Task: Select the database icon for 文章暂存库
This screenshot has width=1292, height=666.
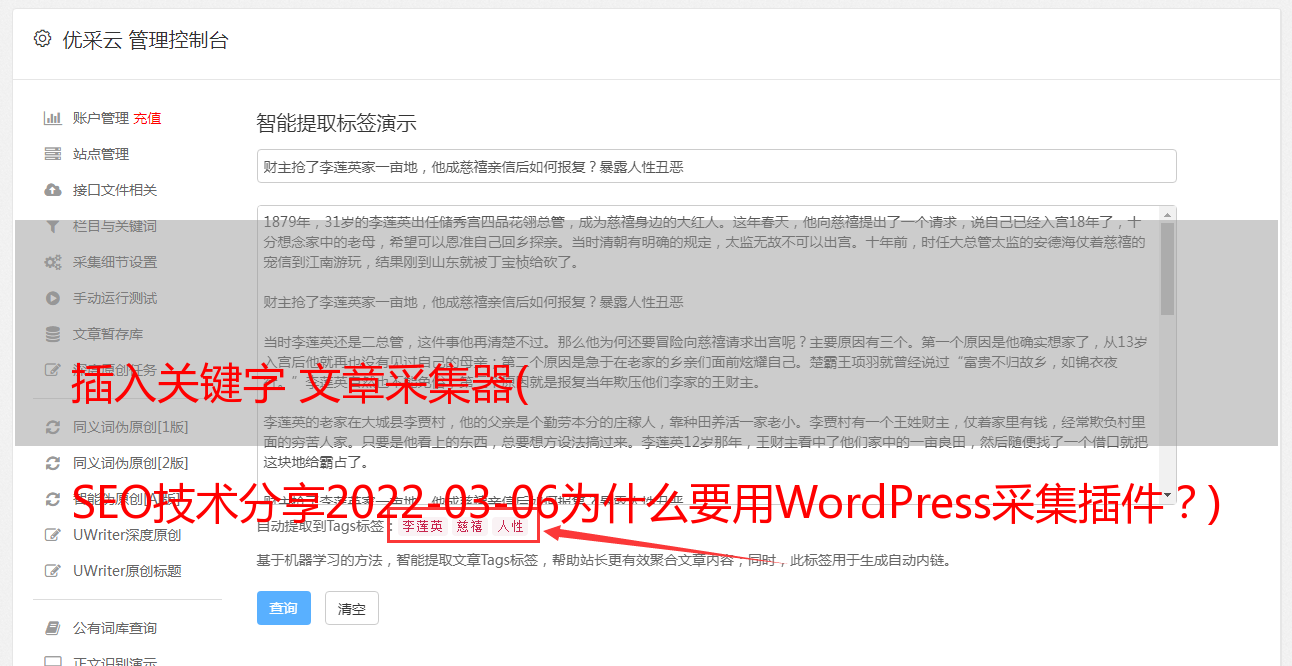Action: point(53,334)
